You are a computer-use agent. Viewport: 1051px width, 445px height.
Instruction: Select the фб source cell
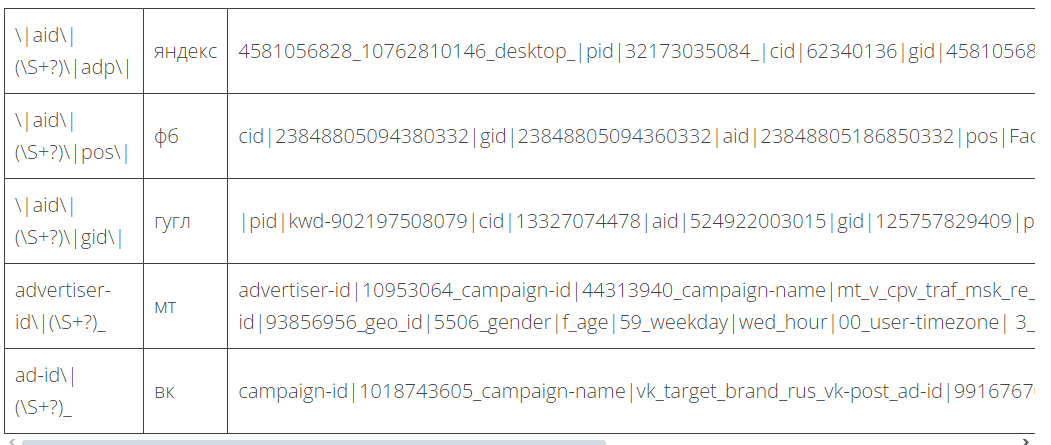point(167,137)
